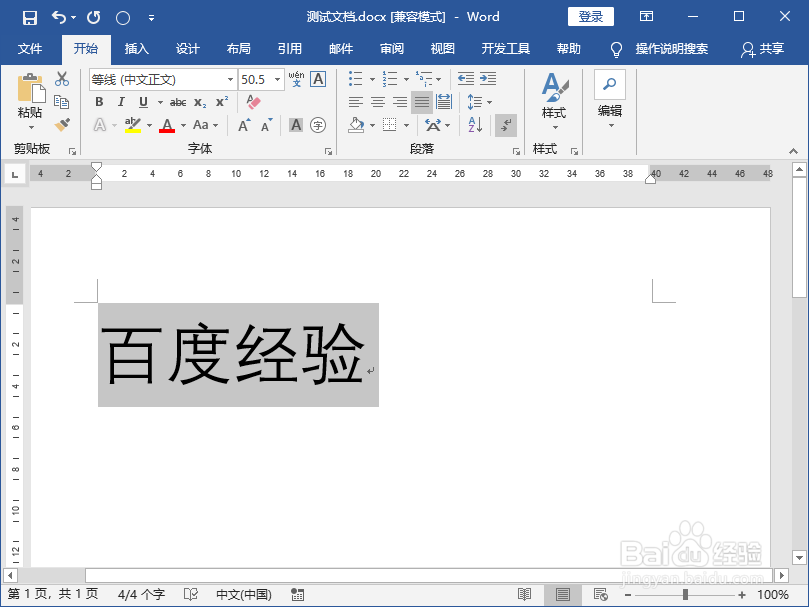Screen dimensions: 809x607
Task: Undo the last action
Action: click(x=59, y=18)
